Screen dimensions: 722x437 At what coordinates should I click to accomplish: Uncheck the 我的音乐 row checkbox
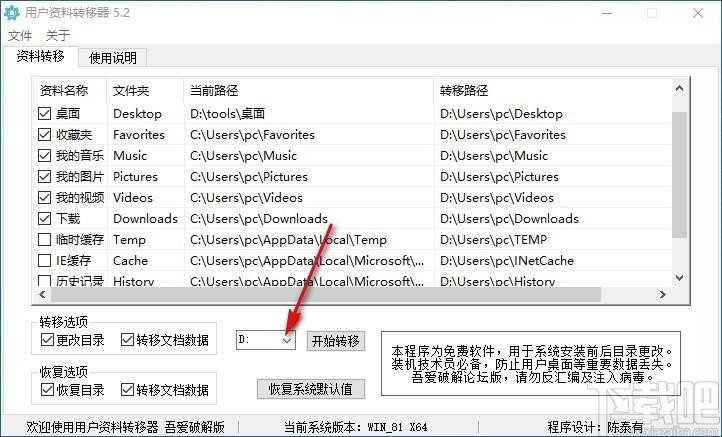click(44, 155)
